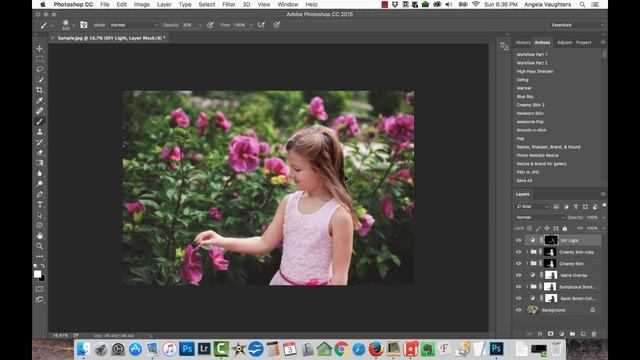This screenshot has width=640, height=360.
Task: Run the High Pass Sharpen action
Action: tap(535, 71)
